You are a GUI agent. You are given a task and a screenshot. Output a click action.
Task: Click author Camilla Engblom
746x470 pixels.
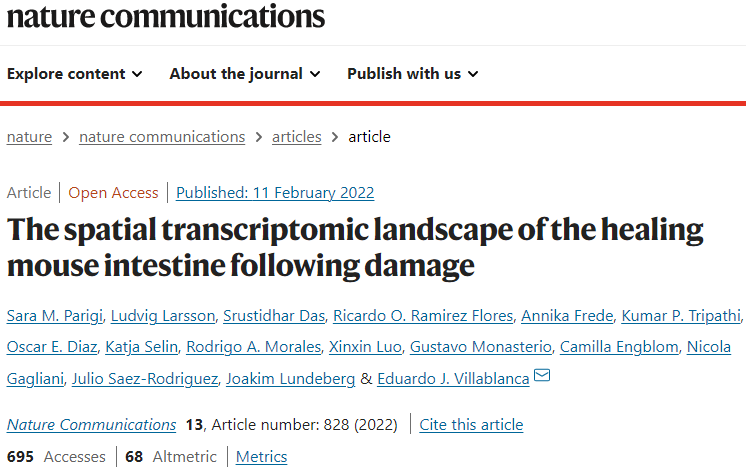click(x=619, y=347)
